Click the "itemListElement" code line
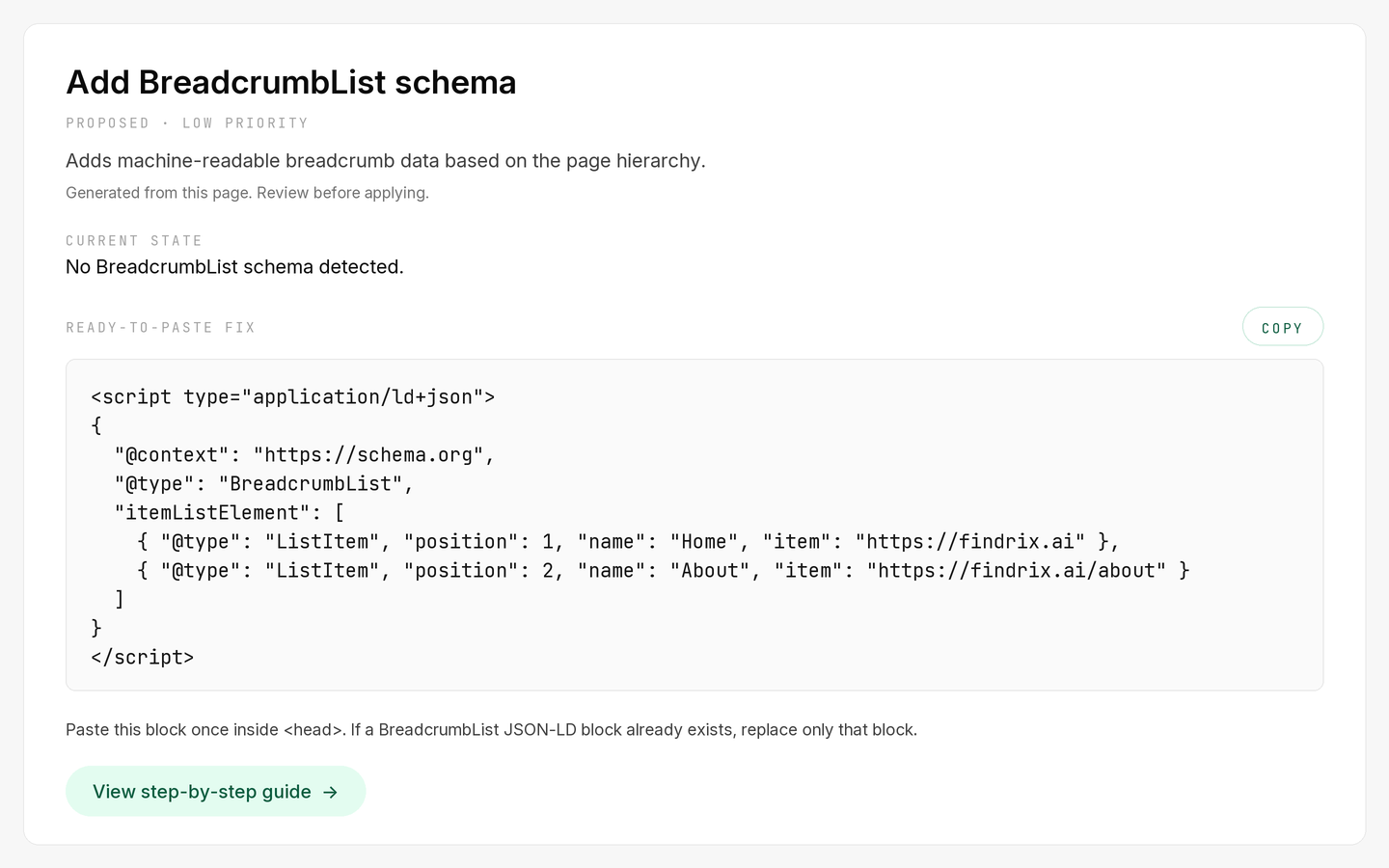1389x868 pixels. pyautogui.click(x=230, y=513)
